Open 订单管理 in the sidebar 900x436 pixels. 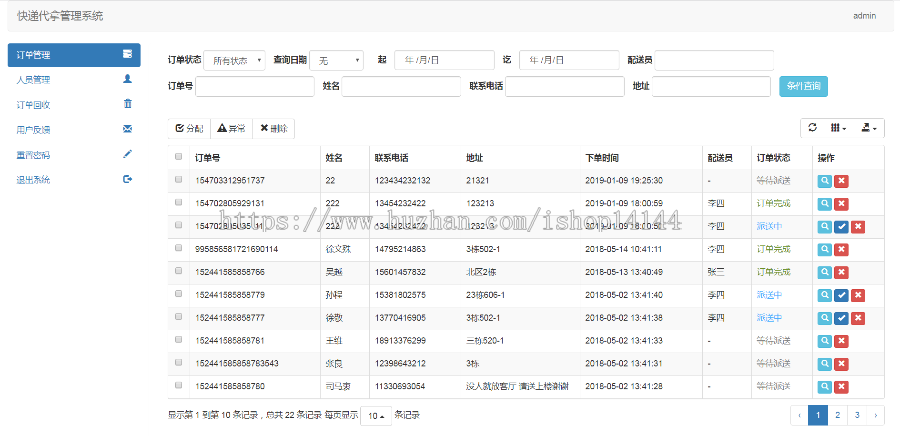tap(74, 55)
